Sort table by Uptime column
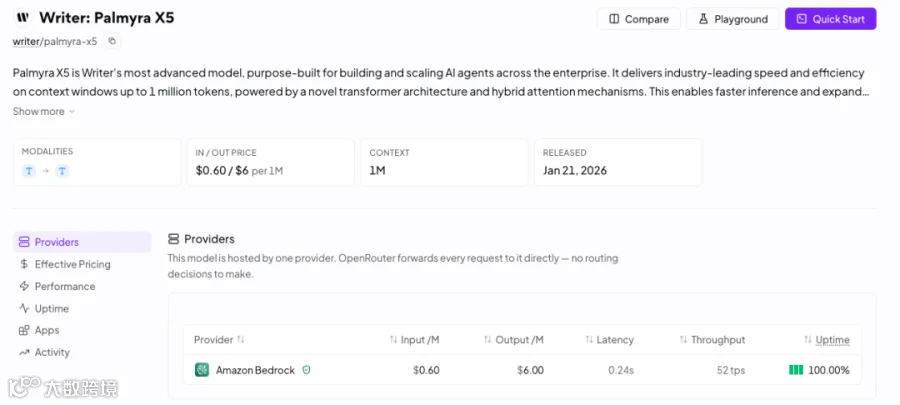Image resolution: width=900 pixels, height=405 pixels. [x=827, y=340]
